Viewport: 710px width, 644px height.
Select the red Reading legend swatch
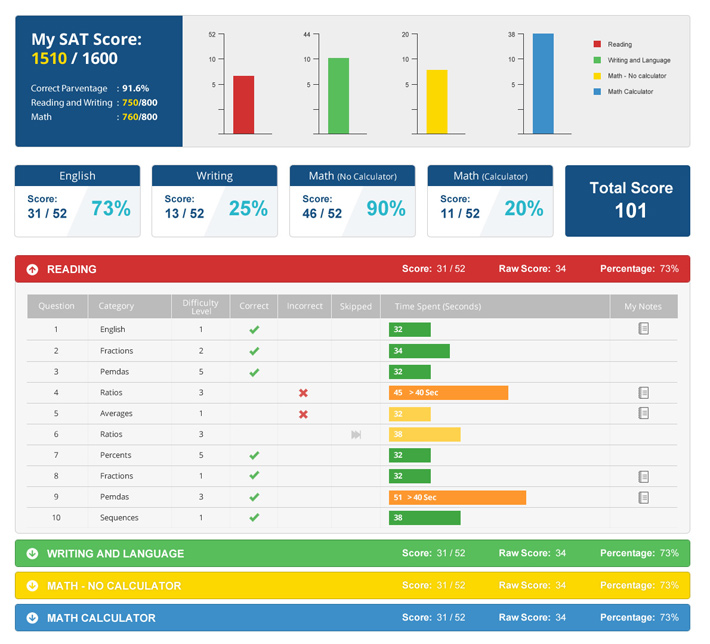tap(597, 44)
